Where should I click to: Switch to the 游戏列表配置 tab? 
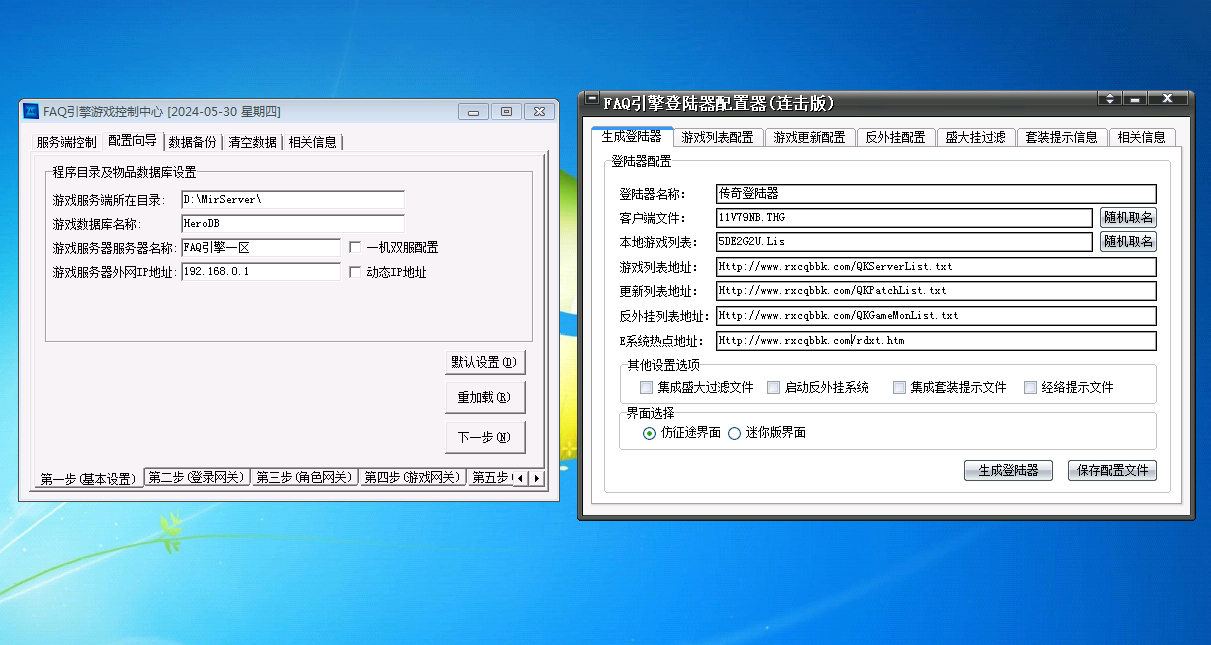pyautogui.click(x=717, y=138)
